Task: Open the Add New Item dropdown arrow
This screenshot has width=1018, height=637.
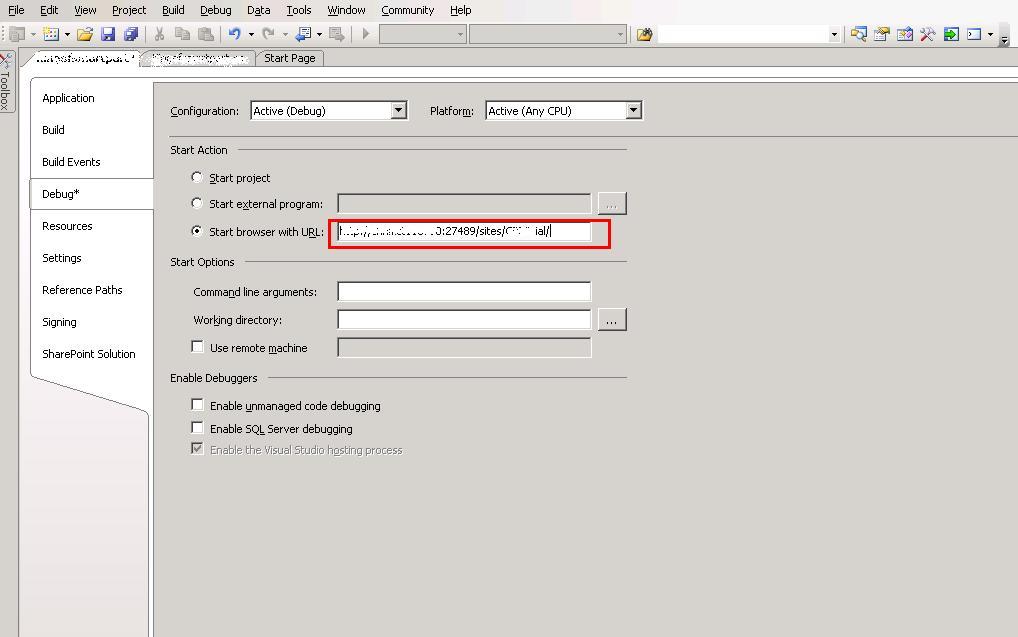Action: (x=67, y=34)
